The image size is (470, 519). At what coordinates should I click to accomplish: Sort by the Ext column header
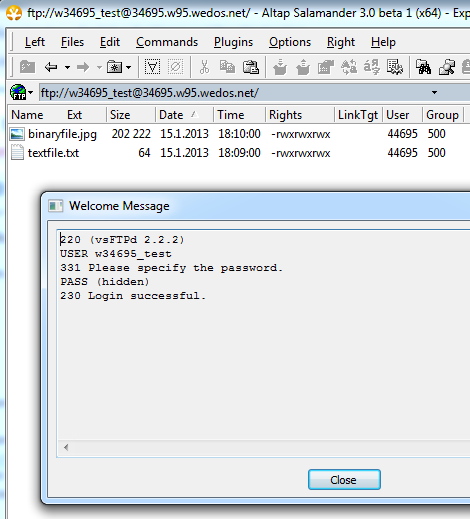click(x=74, y=115)
